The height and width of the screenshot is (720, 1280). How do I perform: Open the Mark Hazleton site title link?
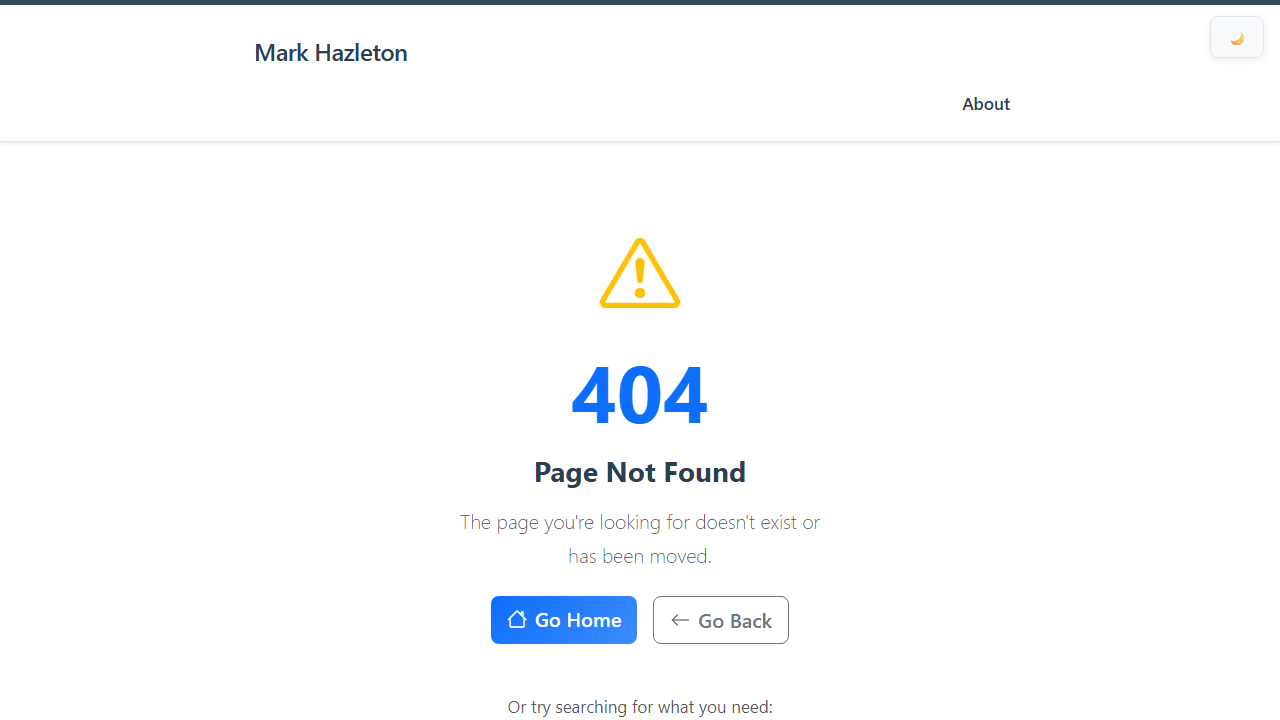[331, 53]
